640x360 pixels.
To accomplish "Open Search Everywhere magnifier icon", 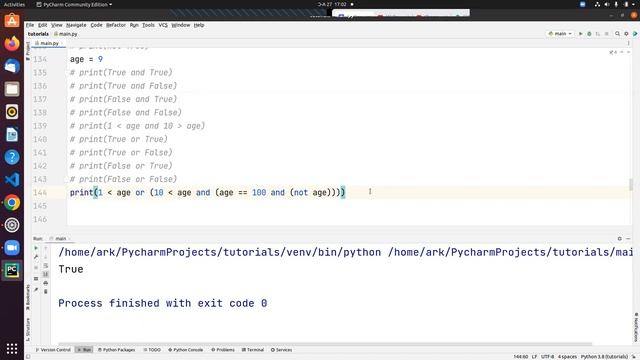I will [618, 34].
